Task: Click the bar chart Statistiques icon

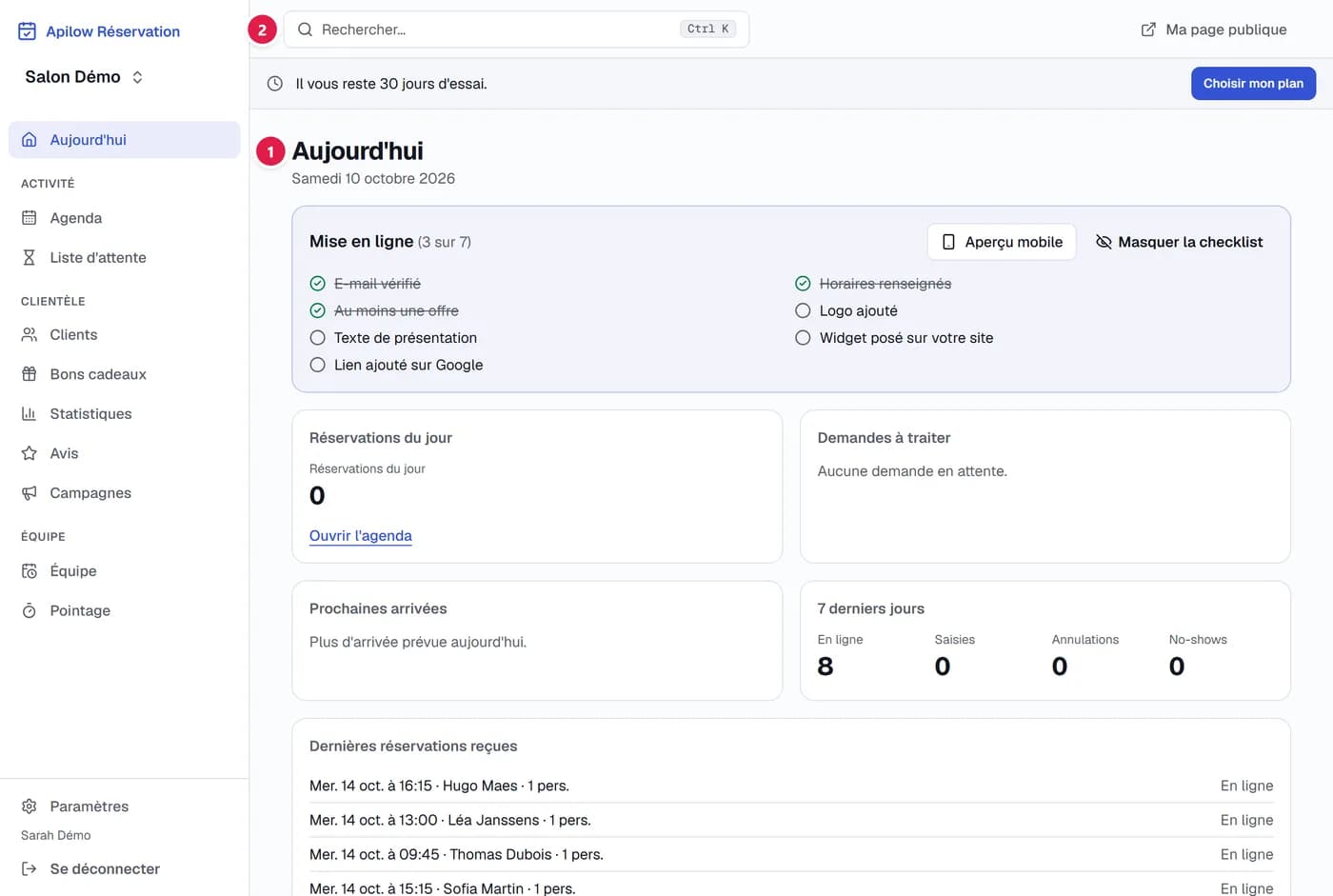Action: click(30, 414)
